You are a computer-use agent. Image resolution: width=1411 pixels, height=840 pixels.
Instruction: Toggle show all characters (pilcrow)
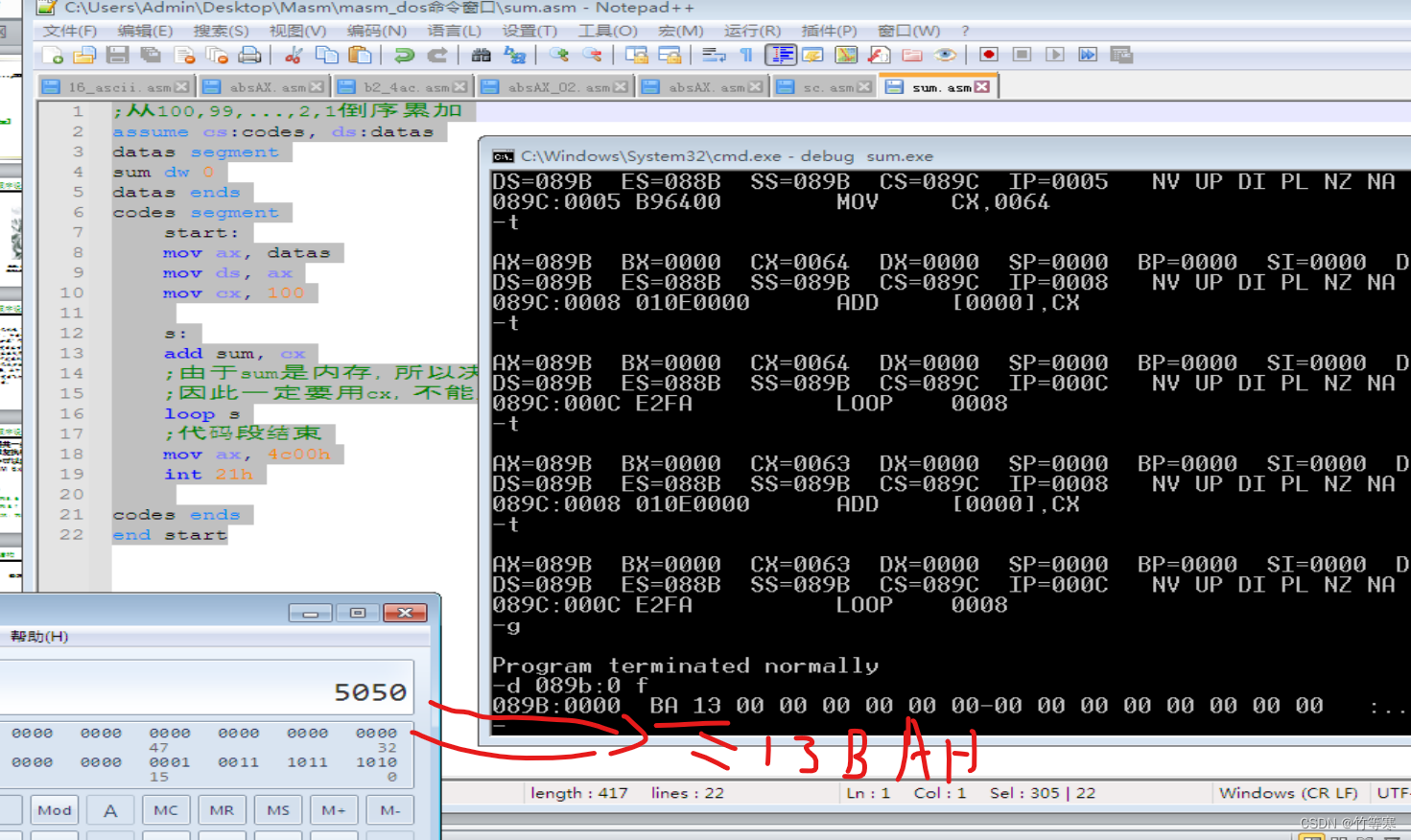pyautogui.click(x=746, y=55)
